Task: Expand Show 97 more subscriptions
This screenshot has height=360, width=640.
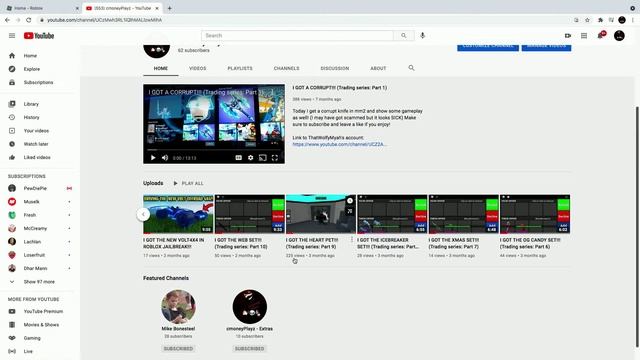Action: [40, 282]
